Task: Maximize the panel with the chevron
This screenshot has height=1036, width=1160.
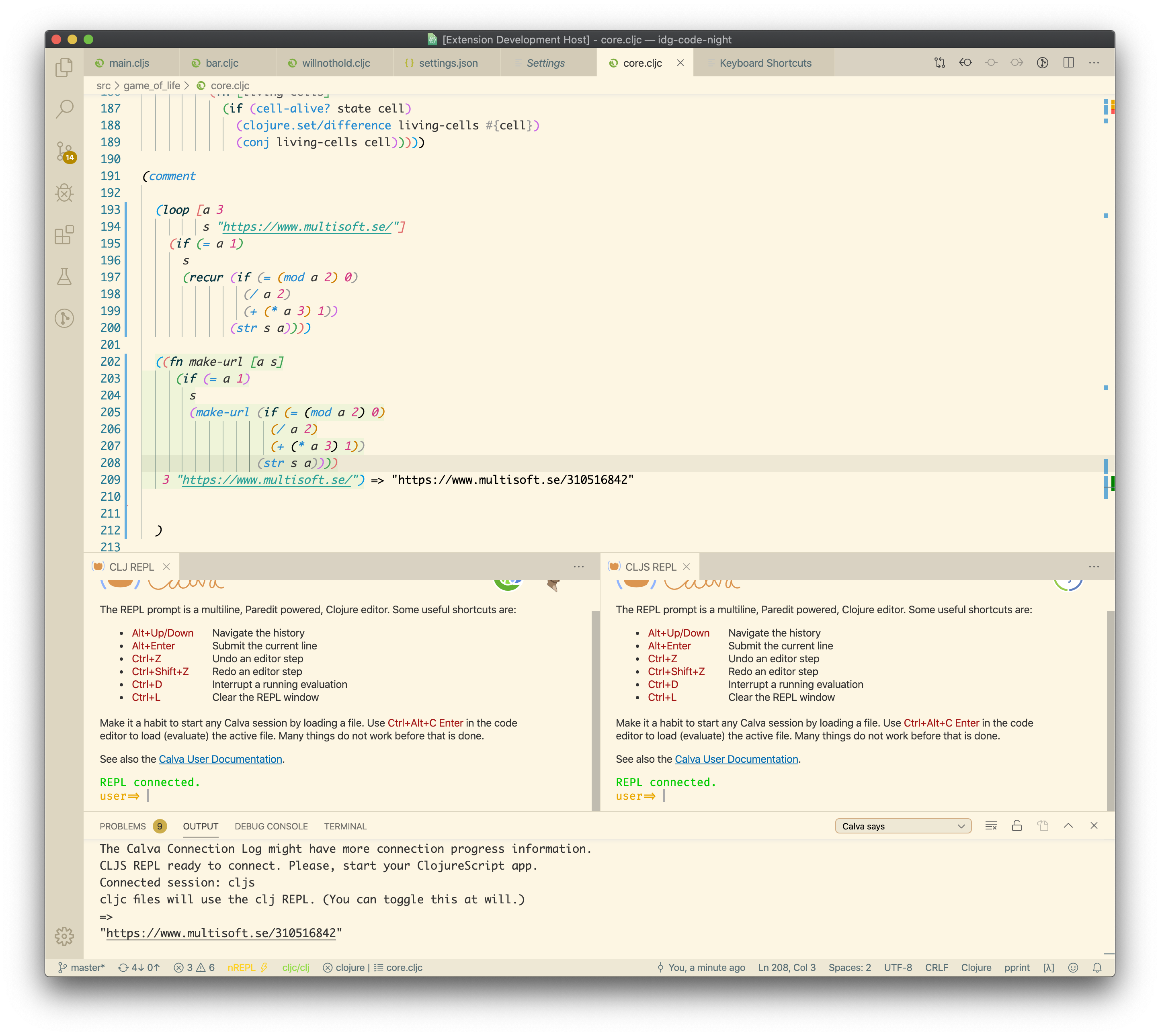Action: coord(1069,825)
